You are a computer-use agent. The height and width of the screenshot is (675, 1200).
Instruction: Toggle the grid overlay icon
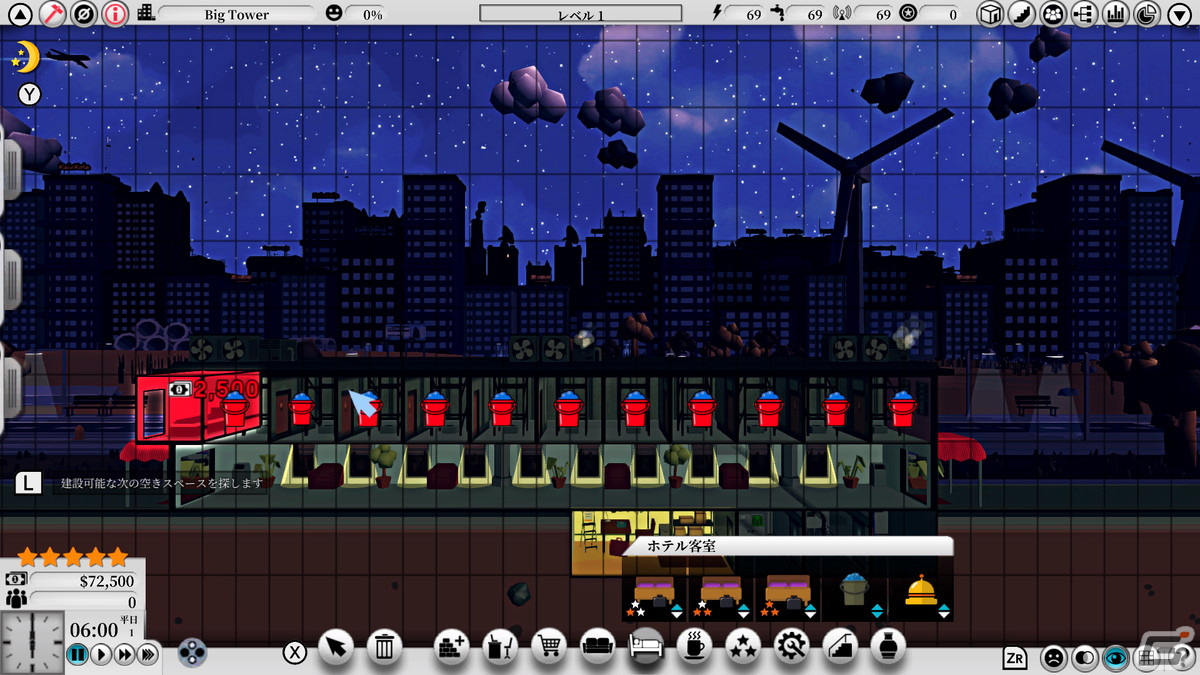(x=1146, y=657)
